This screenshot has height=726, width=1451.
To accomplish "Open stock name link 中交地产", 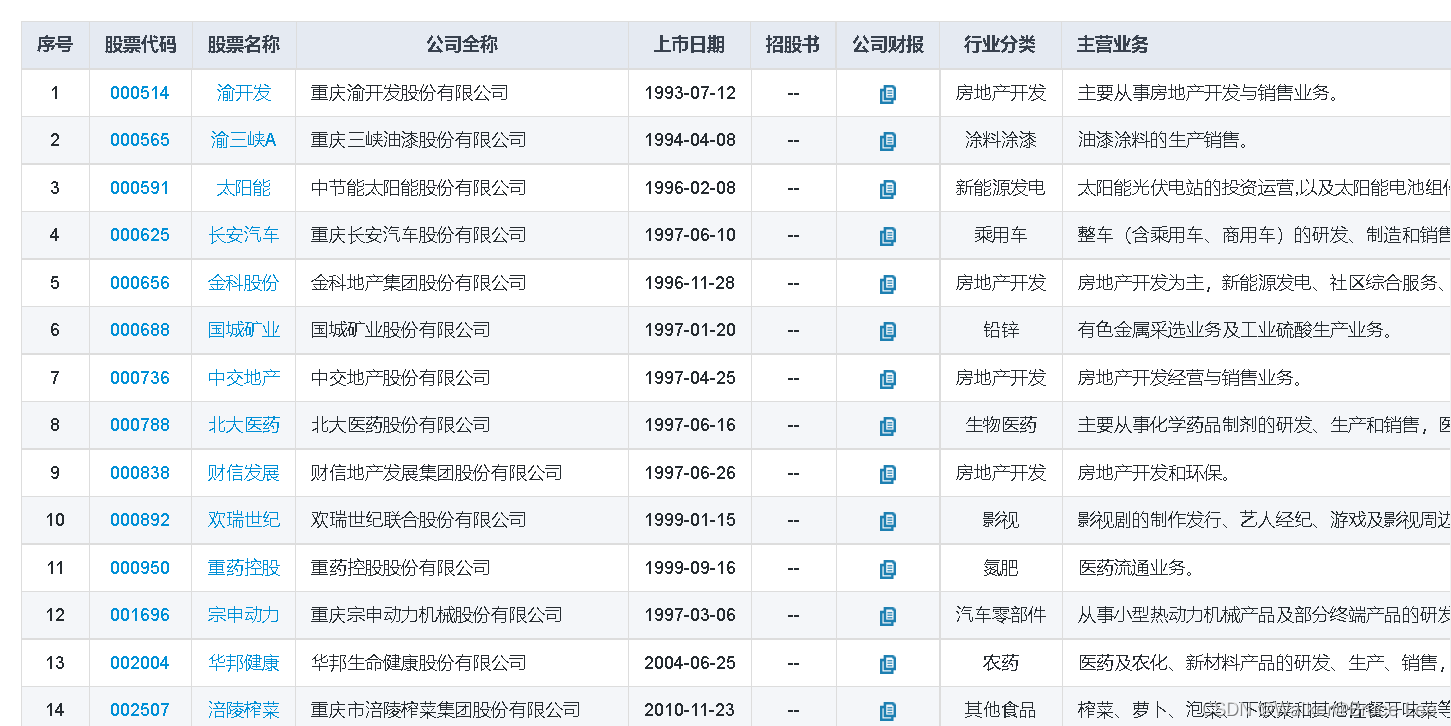I will click(244, 378).
